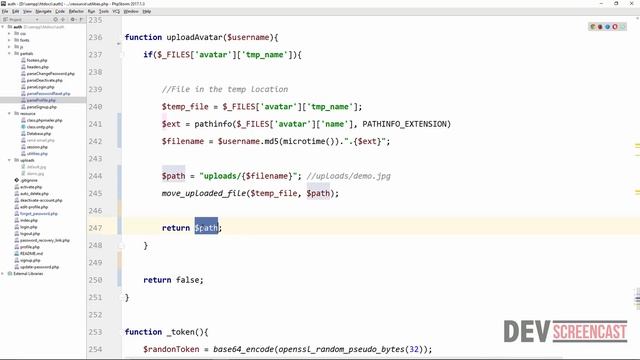This screenshot has width=640, height=360.
Task: Expand the fonts folder
Action: coord(9,40)
